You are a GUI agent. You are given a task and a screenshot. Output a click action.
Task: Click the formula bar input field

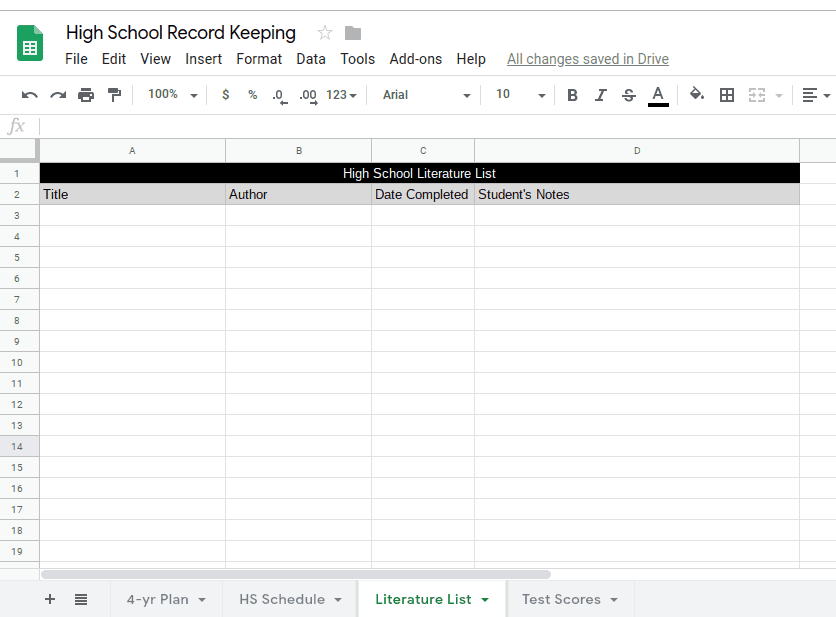coord(430,126)
